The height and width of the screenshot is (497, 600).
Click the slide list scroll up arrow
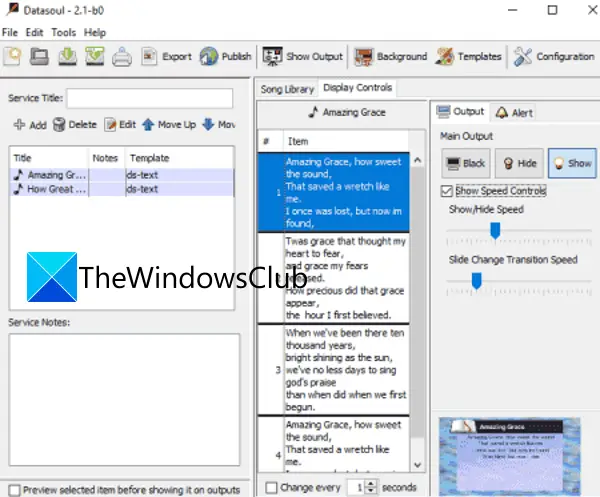[x=417, y=160]
